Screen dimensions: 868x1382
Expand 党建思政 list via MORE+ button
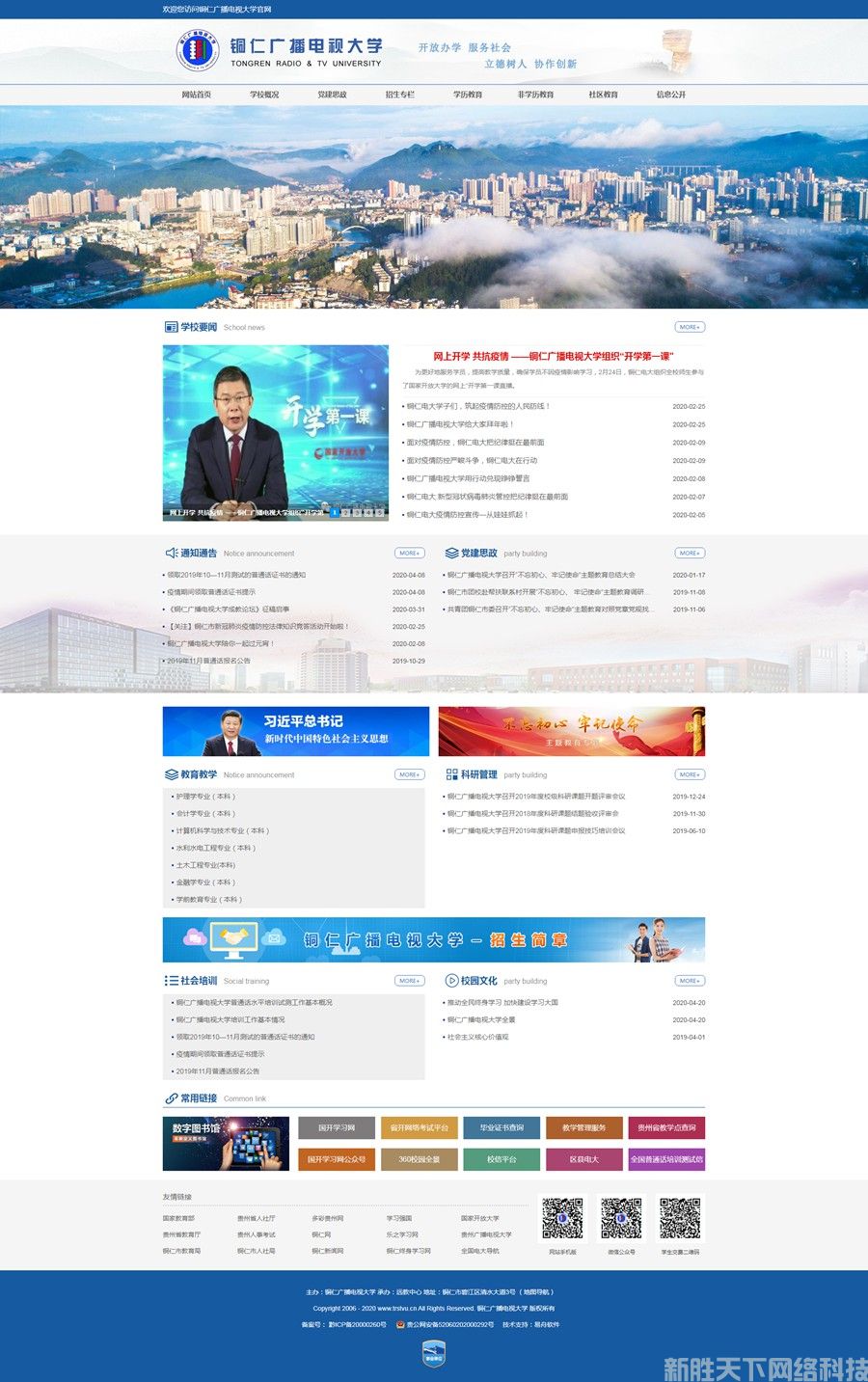690,553
